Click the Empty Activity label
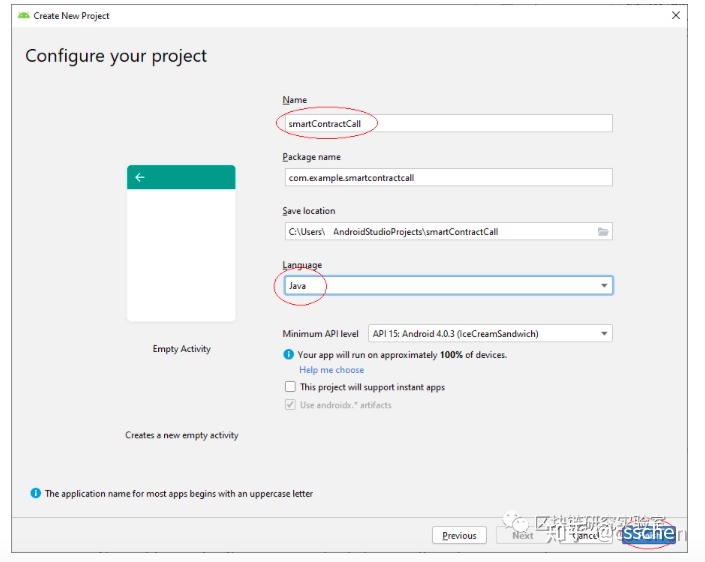 [x=181, y=349]
